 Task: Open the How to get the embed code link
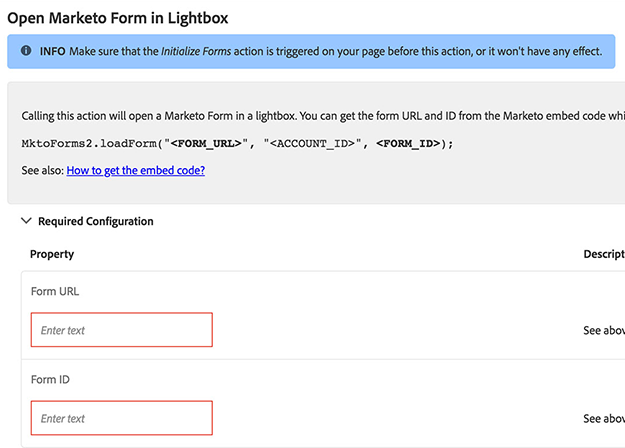tap(136, 170)
